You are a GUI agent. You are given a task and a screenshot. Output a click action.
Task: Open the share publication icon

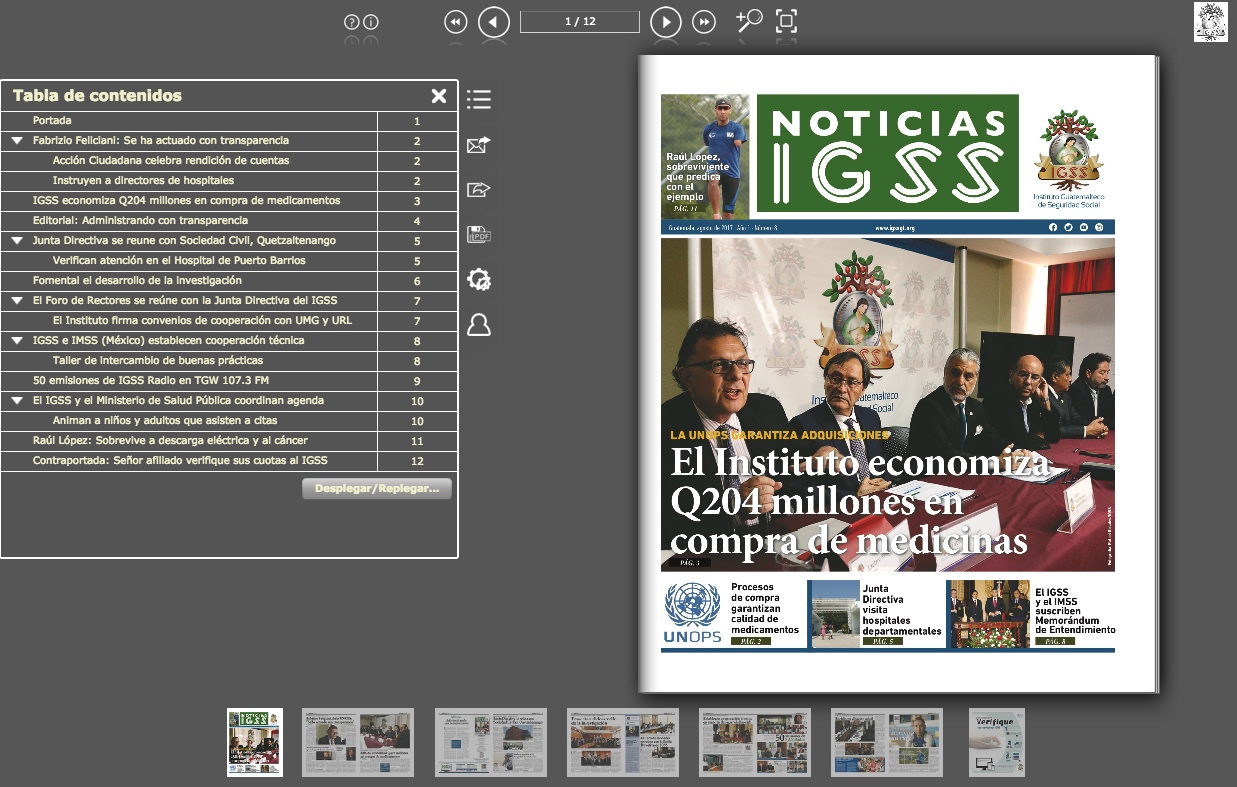[x=479, y=190]
